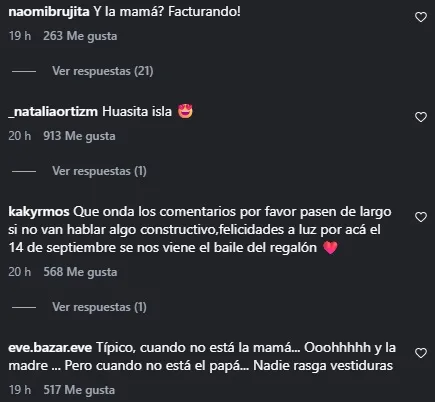Open kakyrmos's profile from the username

click(39, 212)
